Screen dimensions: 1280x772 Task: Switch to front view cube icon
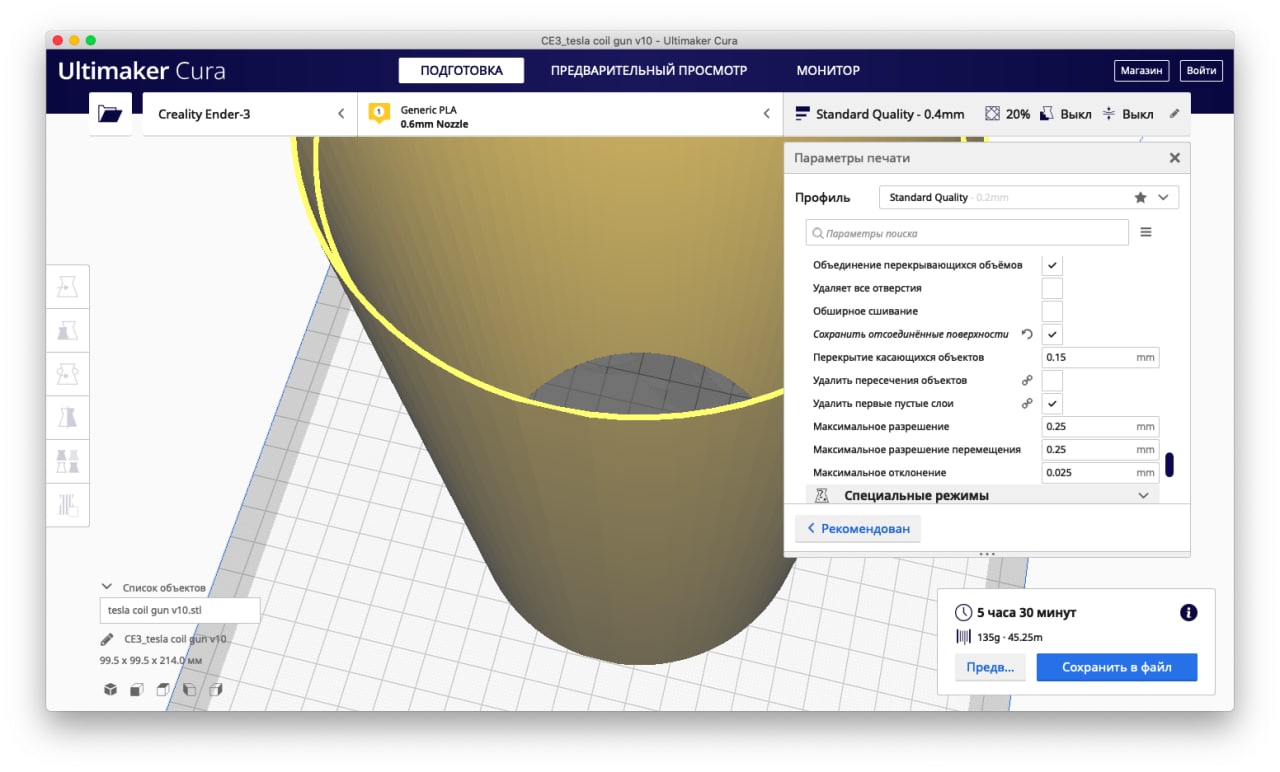click(x=136, y=690)
